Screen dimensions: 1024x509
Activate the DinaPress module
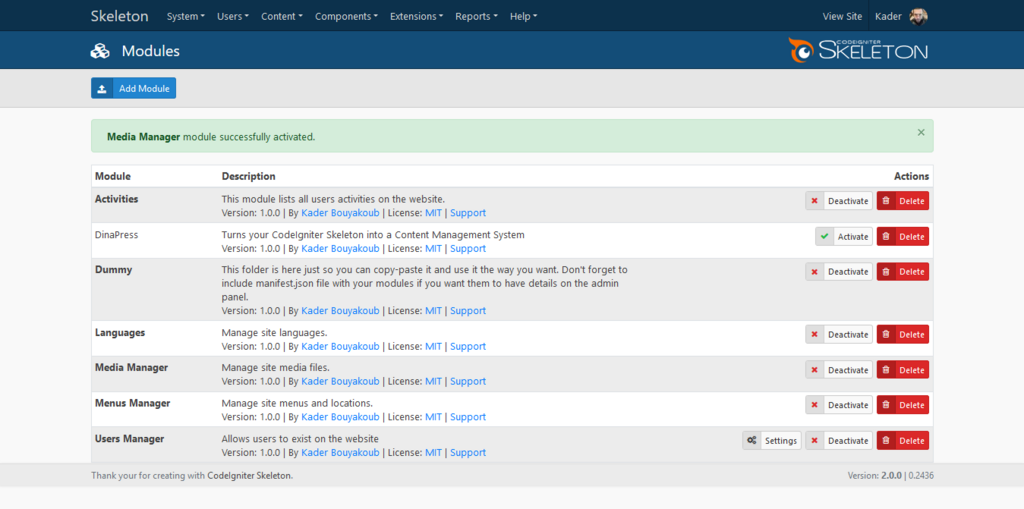(844, 237)
